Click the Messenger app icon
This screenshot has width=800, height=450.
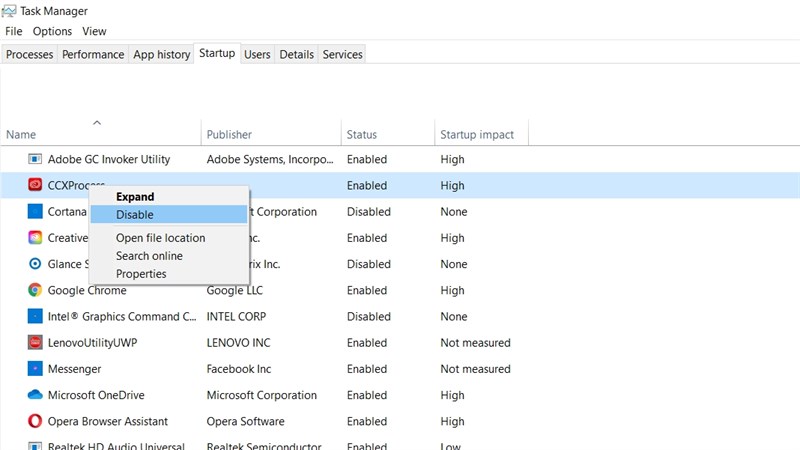(35, 369)
